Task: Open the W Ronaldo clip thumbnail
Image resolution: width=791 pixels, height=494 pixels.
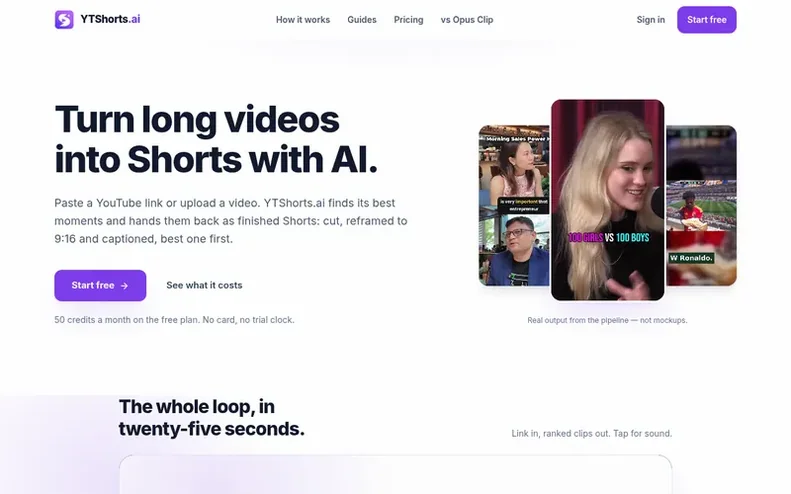Action: (x=701, y=205)
